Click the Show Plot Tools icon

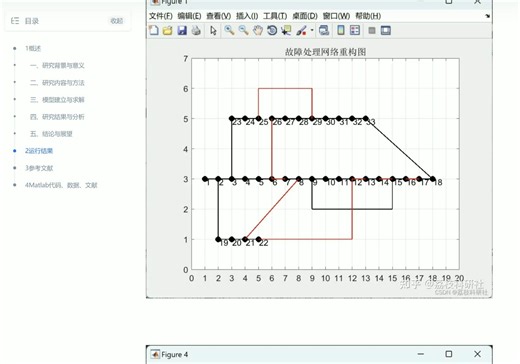click(x=386, y=30)
